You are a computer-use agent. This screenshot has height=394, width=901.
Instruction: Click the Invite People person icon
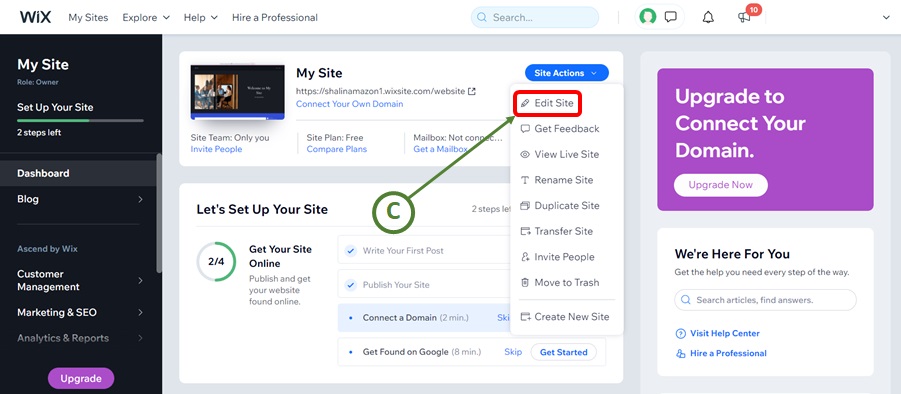[525, 257]
